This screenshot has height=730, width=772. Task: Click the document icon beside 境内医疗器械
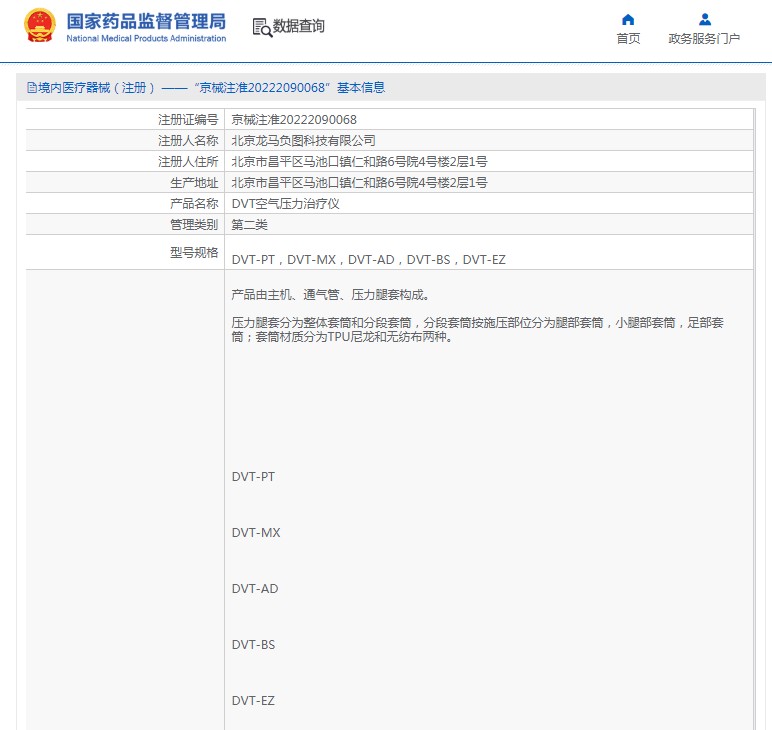coord(32,88)
